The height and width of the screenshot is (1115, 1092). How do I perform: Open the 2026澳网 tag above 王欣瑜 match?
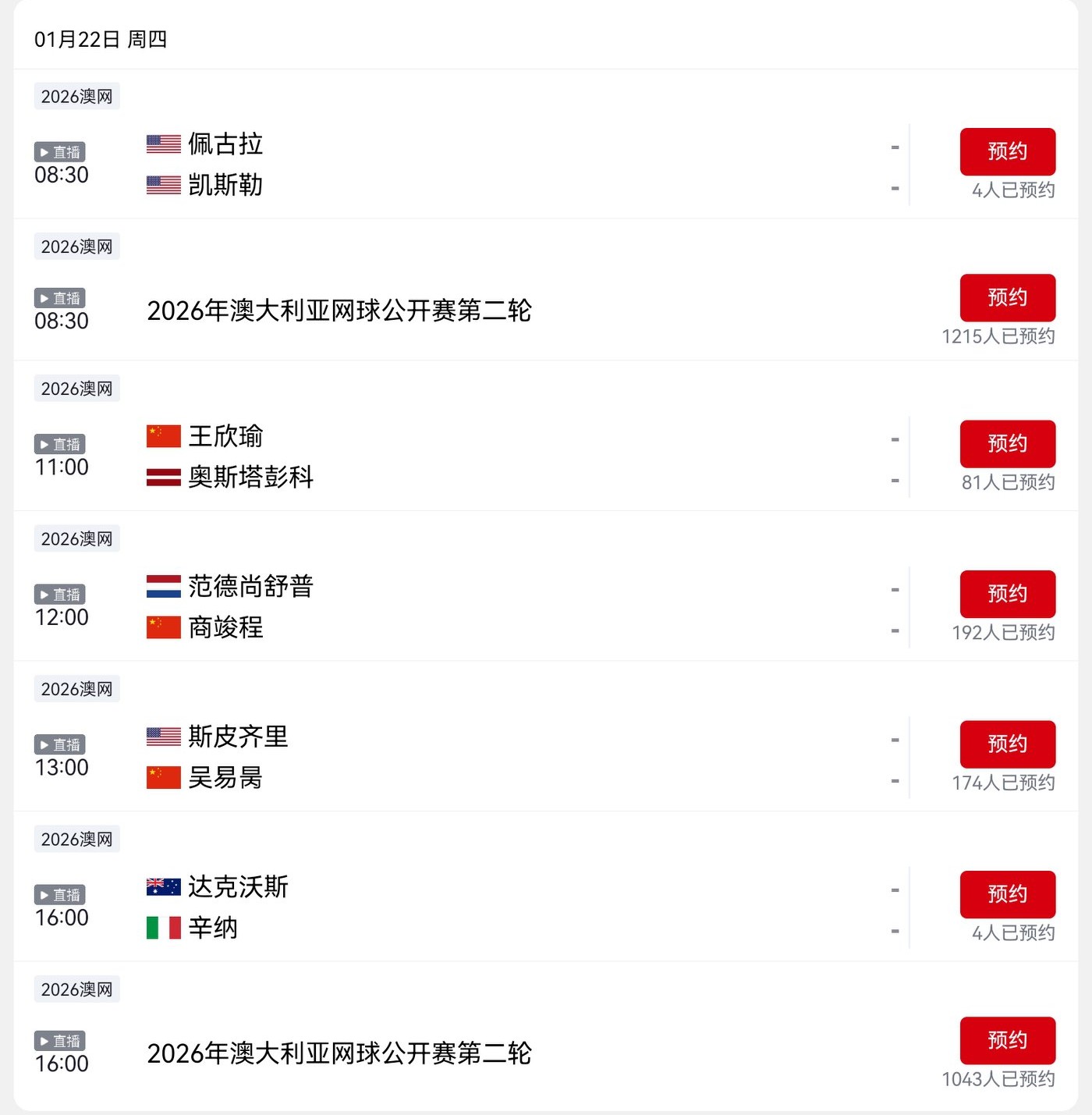point(76,389)
